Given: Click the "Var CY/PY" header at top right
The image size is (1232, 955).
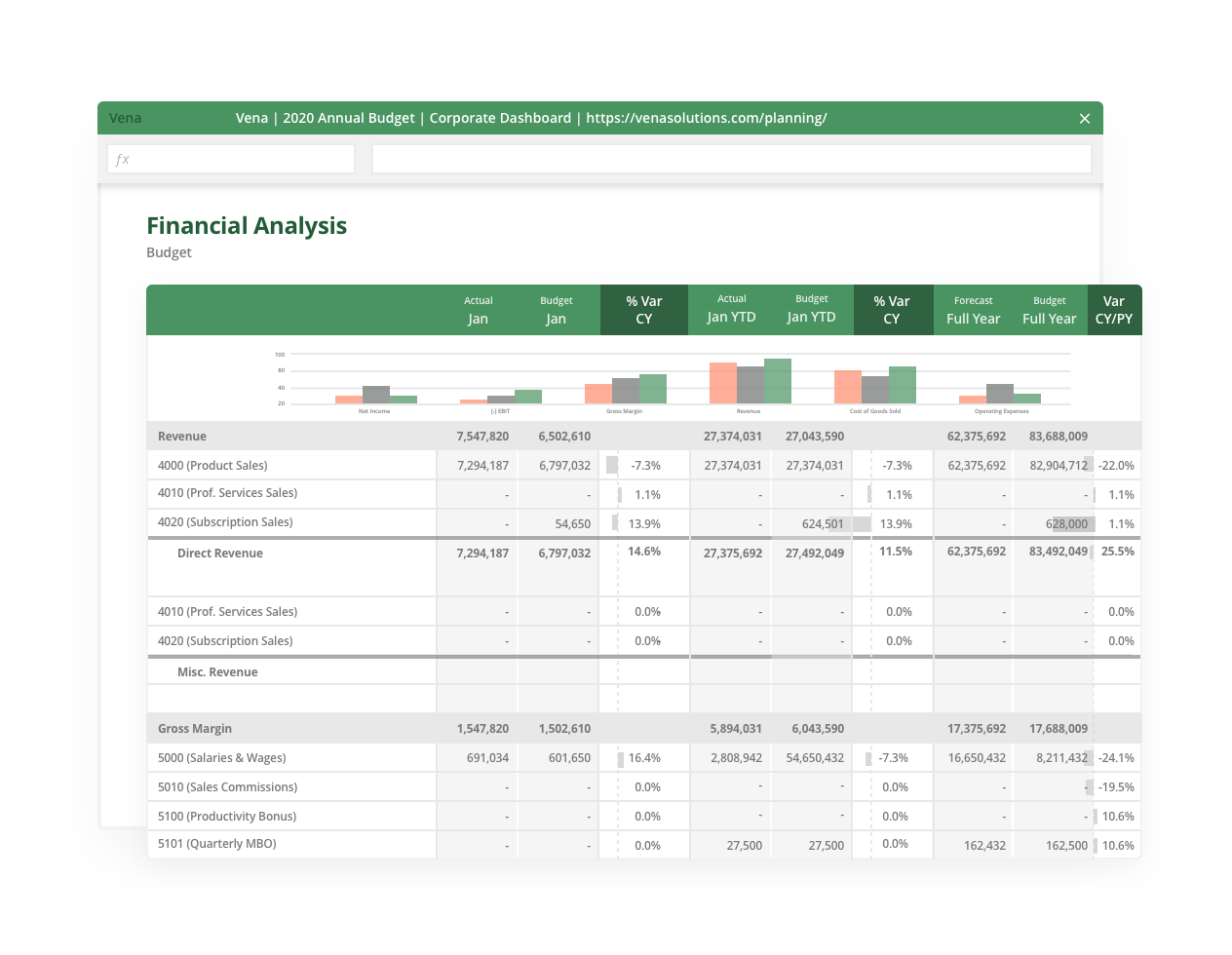Looking at the screenshot, I should (x=1114, y=309).
